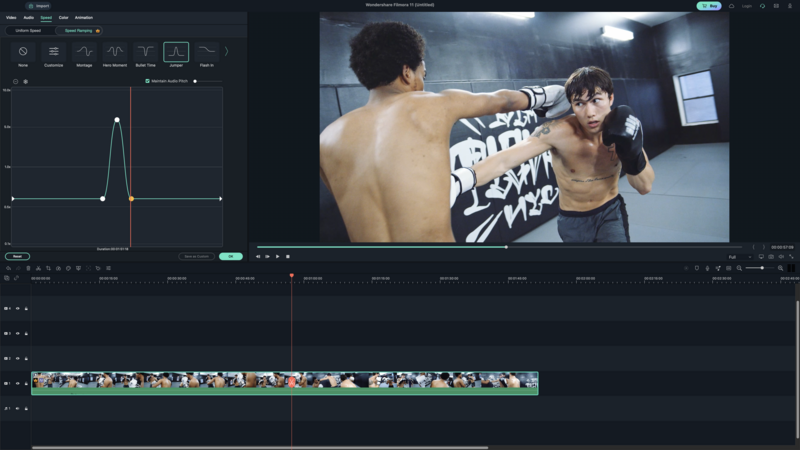Click the split scissors icon in timeline toolbar
The height and width of the screenshot is (450, 800).
[x=38, y=268]
